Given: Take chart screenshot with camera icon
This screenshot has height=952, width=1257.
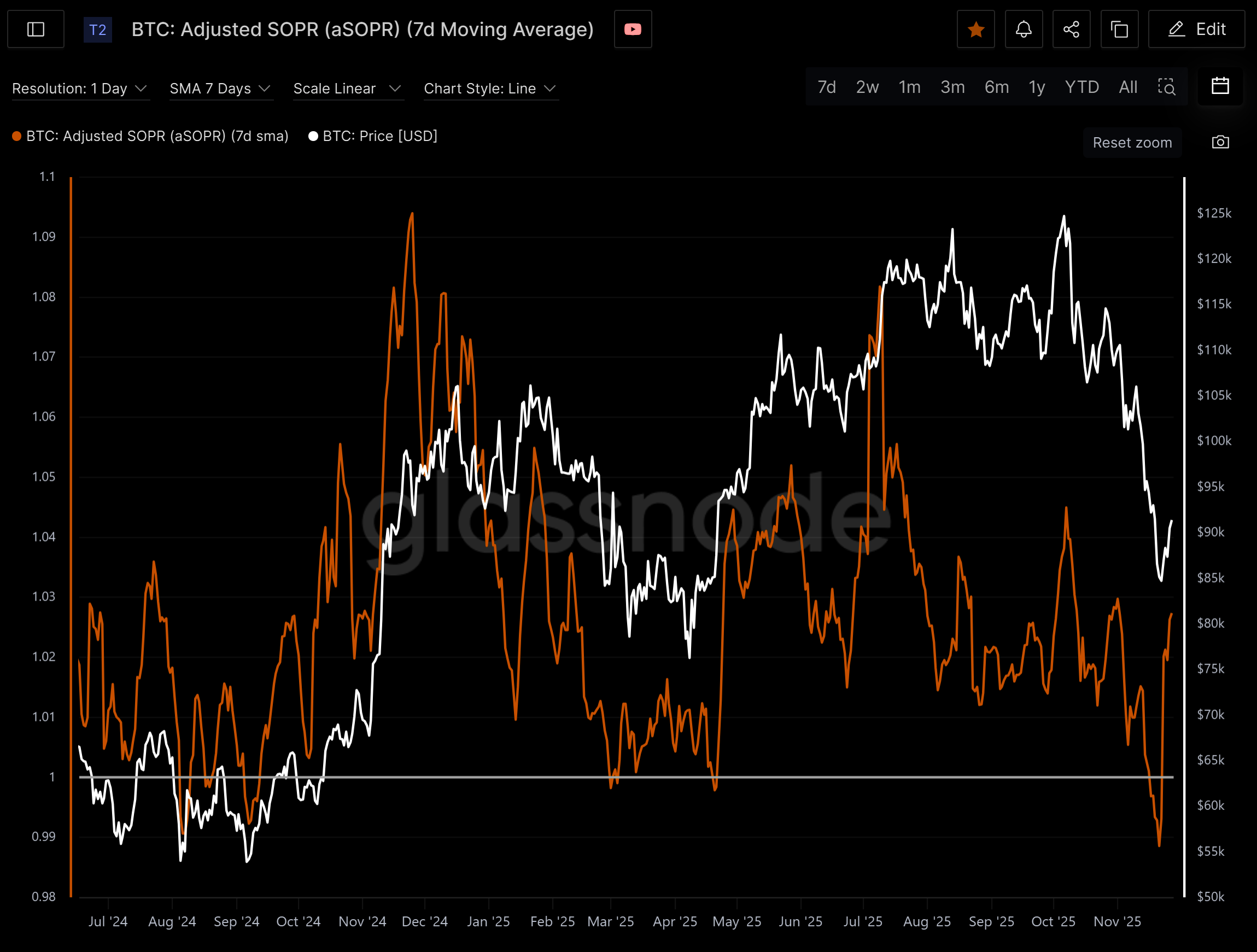Looking at the screenshot, I should click(x=1220, y=142).
